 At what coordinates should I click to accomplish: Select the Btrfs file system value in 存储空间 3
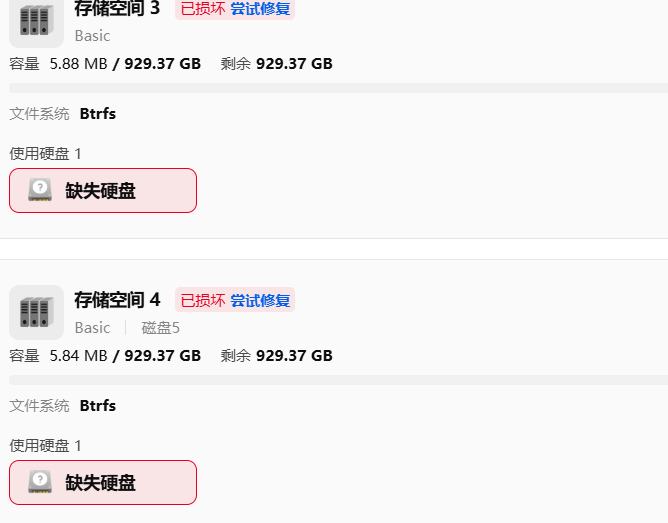[x=98, y=114]
